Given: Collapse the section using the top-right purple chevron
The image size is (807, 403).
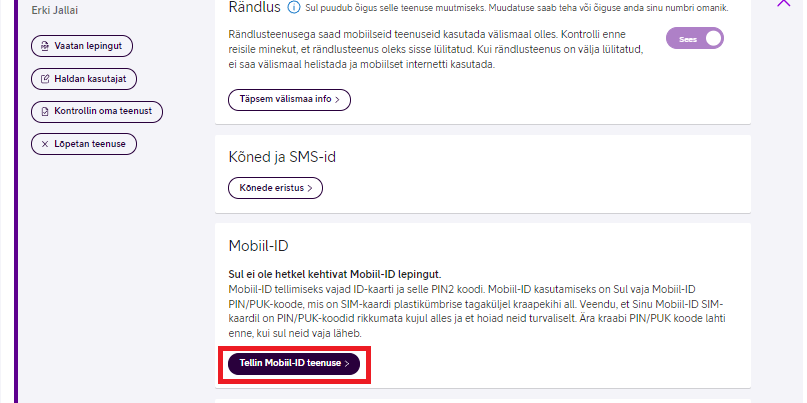Looking at the screenshot, I should click(783, 3).
